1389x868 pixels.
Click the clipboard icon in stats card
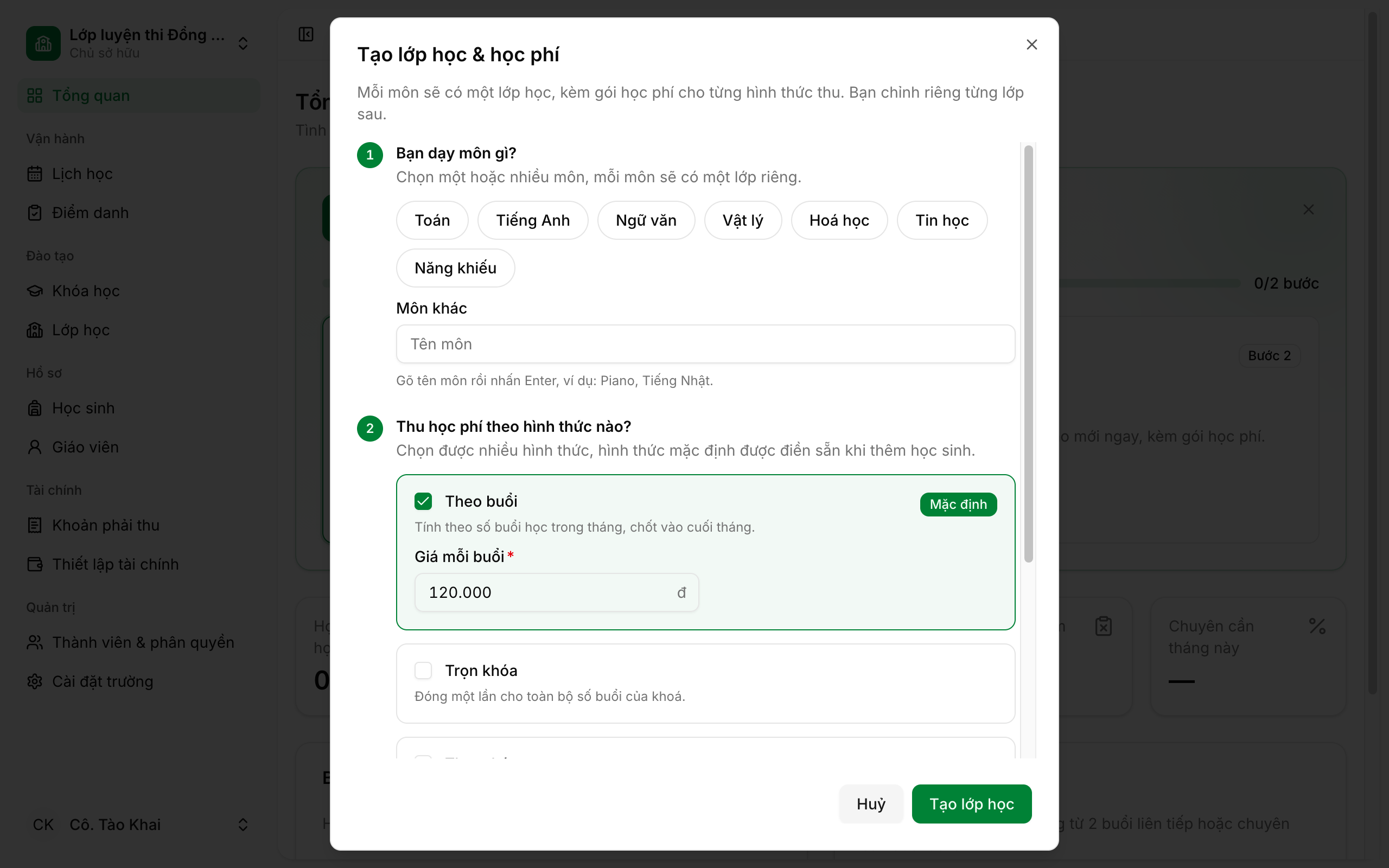(x=1103, y=626)
